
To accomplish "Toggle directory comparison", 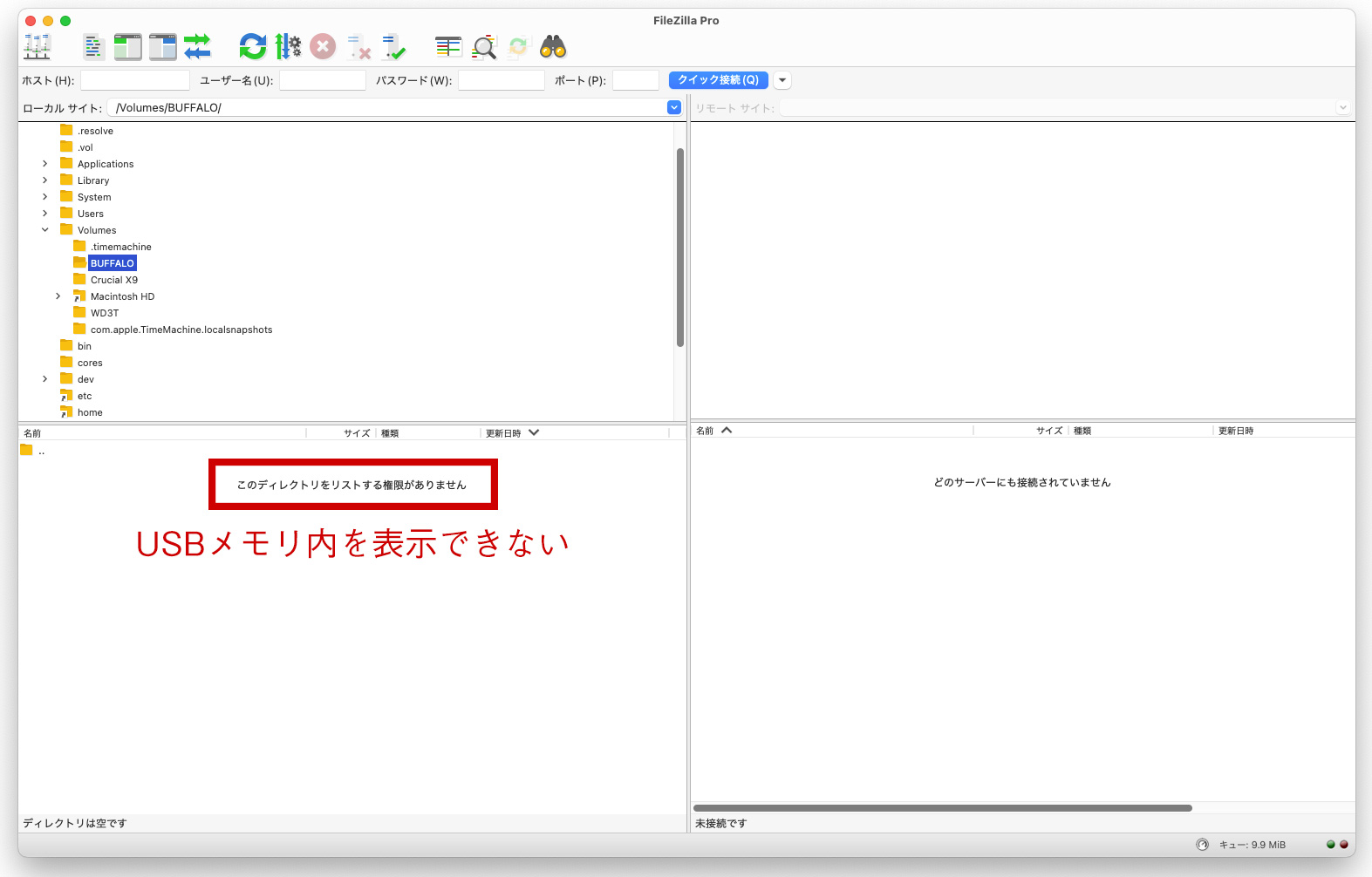I will 484,47.
